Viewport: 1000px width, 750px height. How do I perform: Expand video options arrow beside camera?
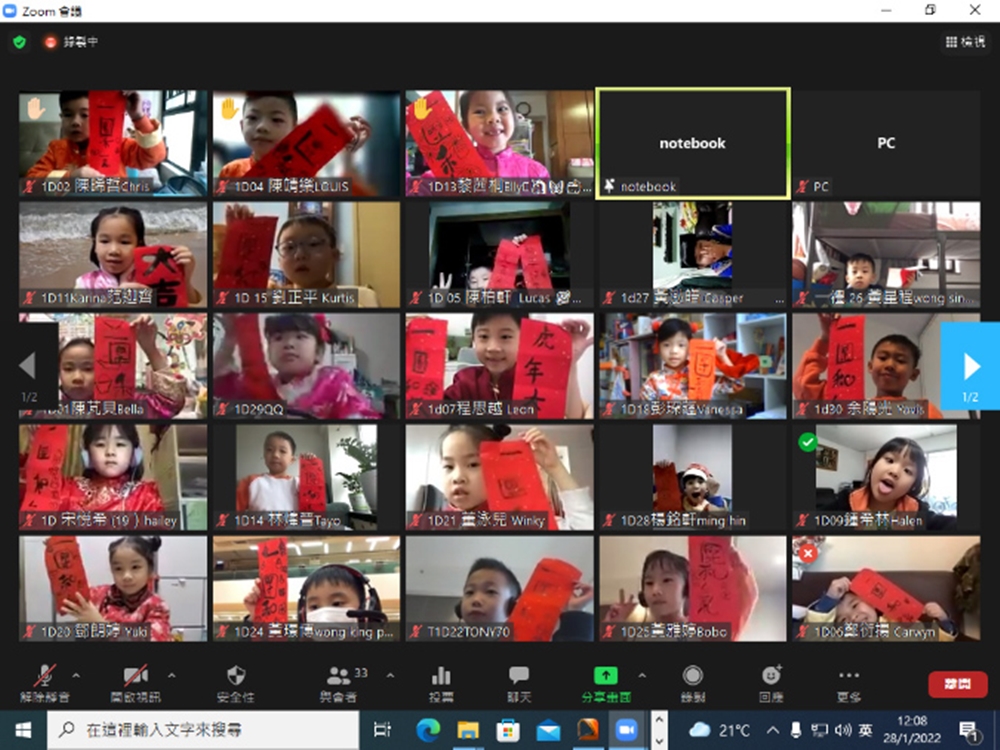pos(172,675)
